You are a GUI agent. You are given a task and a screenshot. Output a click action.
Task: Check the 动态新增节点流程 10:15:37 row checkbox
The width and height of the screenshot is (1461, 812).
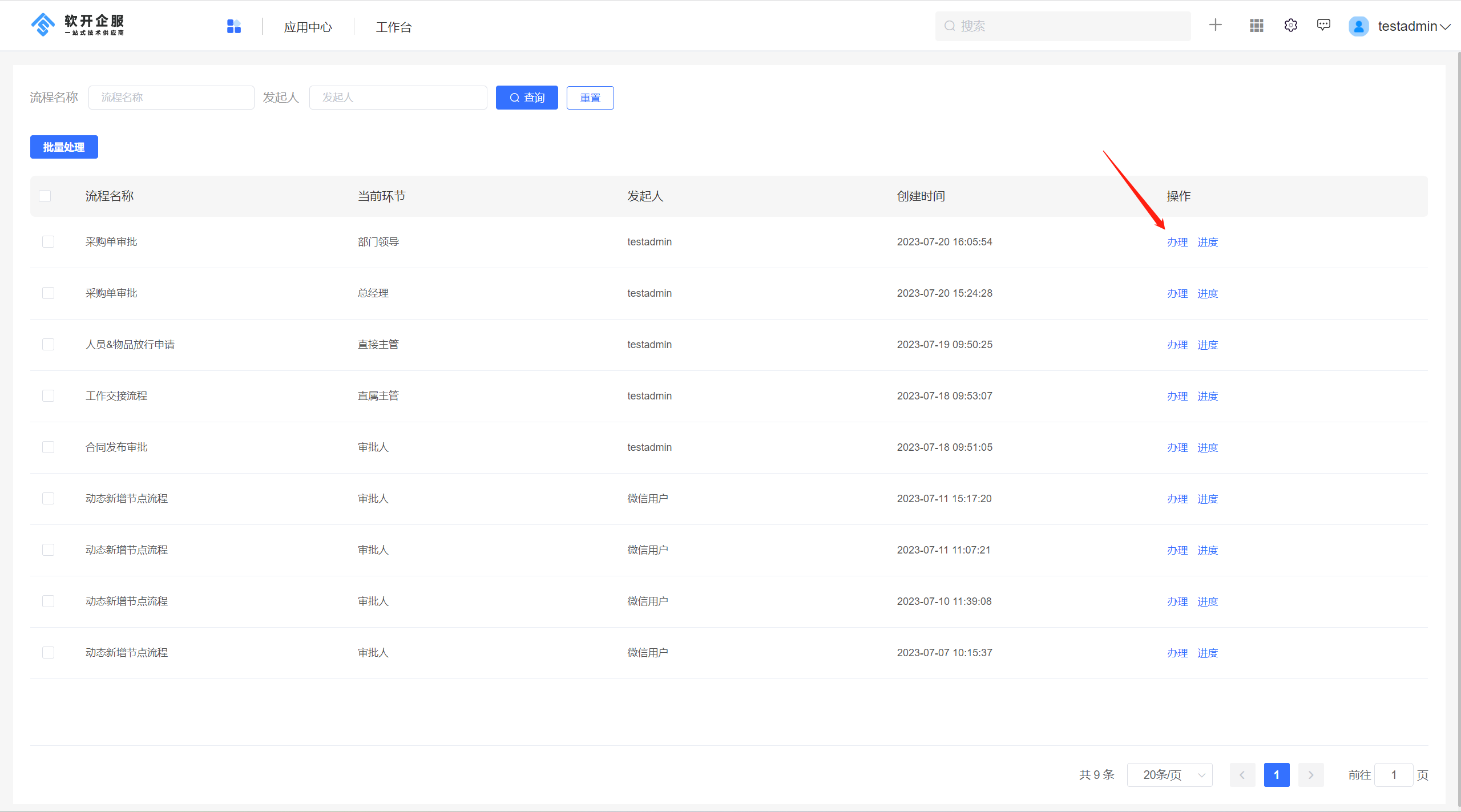(49, 652)
